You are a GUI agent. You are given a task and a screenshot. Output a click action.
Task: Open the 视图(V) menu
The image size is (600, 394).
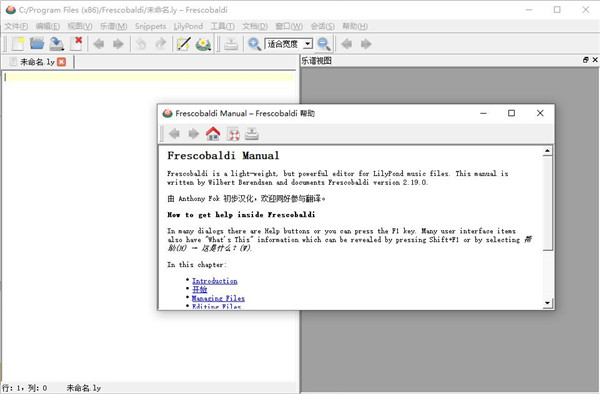80,26
